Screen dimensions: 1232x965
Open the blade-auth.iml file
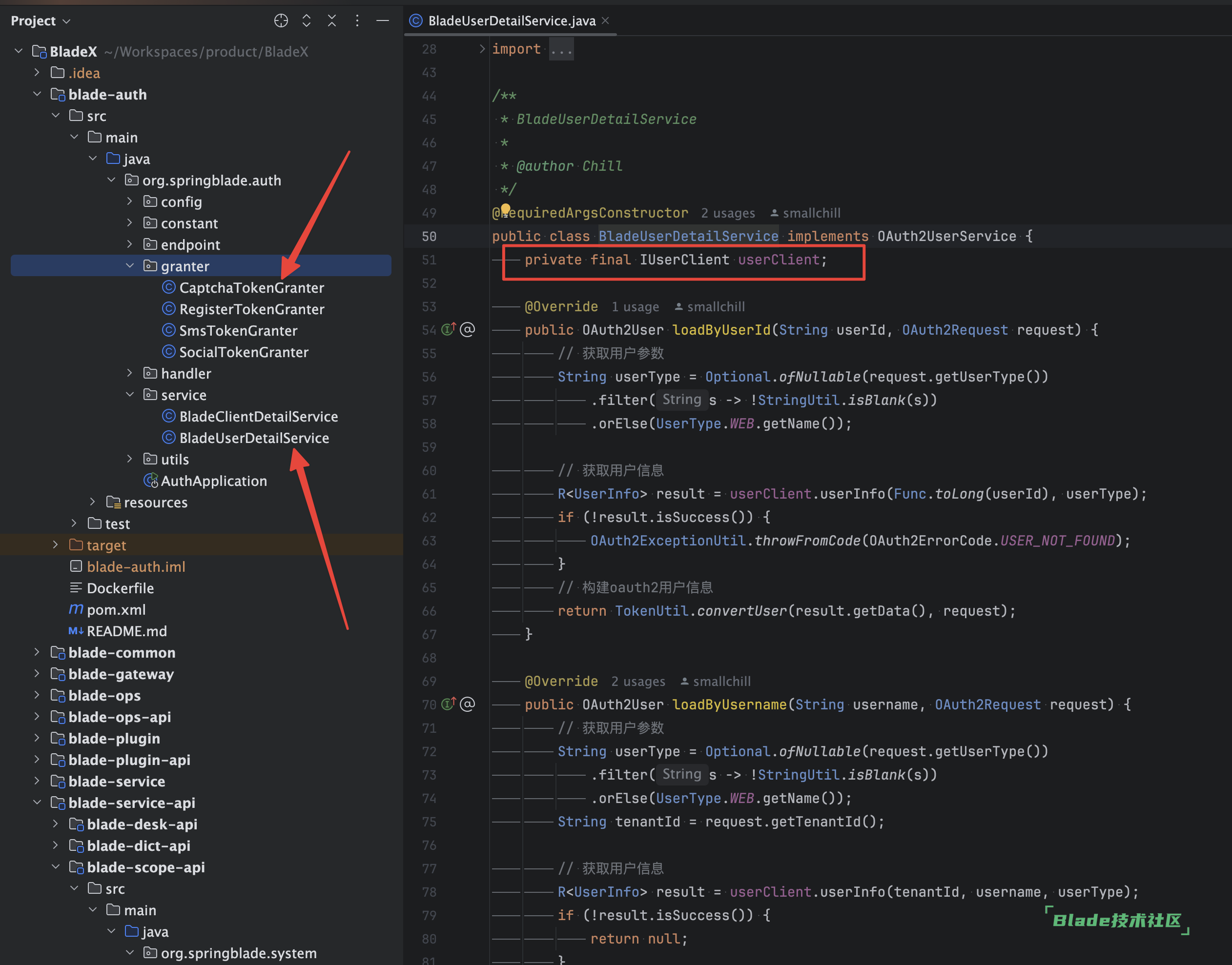(136, 567)
